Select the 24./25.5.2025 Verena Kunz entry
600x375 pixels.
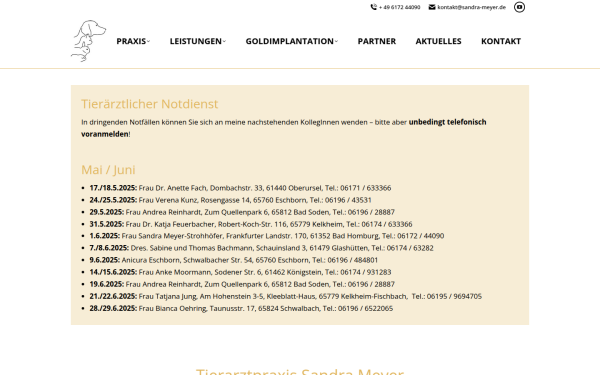[x=230, y=200]
